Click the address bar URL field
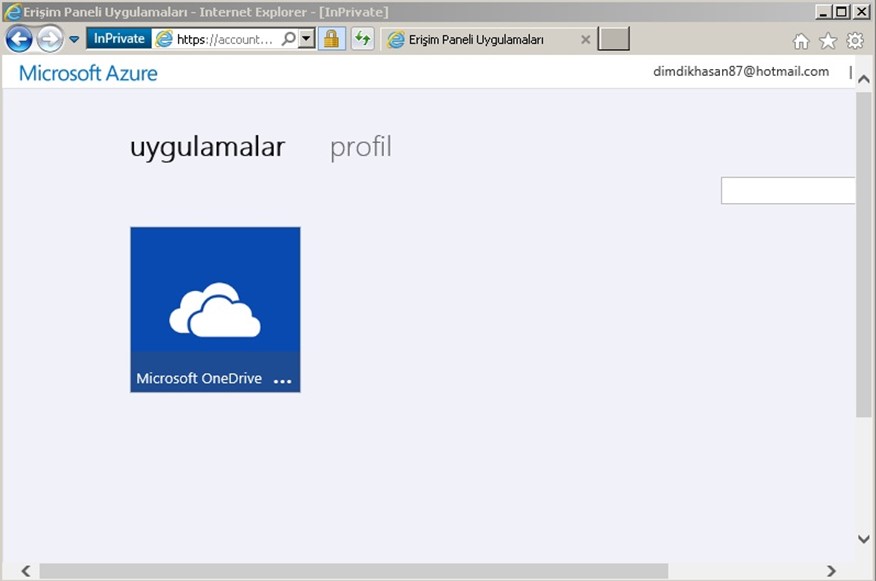876x581 pixels. 225,39
